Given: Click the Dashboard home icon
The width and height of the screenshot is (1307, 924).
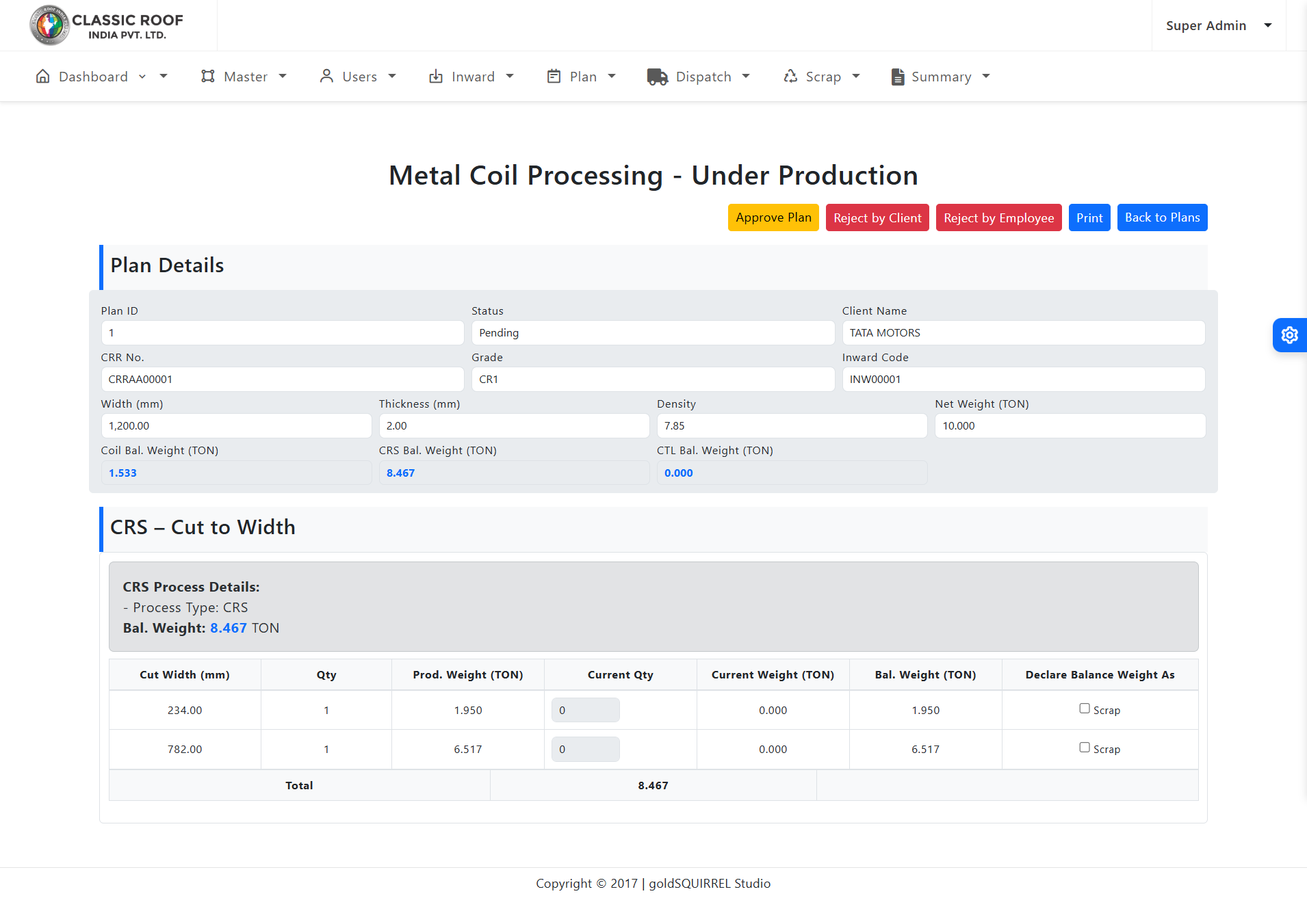Looking at the screenshot, I should pos(42,77).
